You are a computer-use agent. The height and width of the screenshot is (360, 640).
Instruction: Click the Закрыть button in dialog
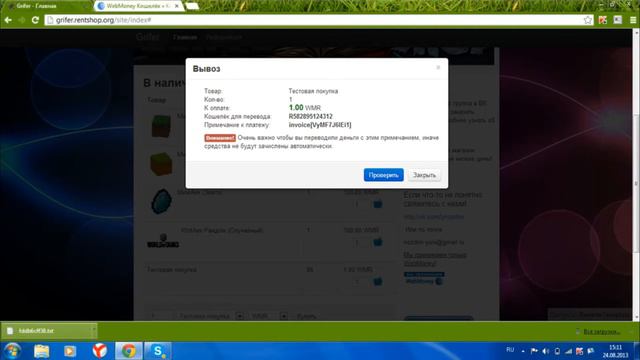(424, 175)
